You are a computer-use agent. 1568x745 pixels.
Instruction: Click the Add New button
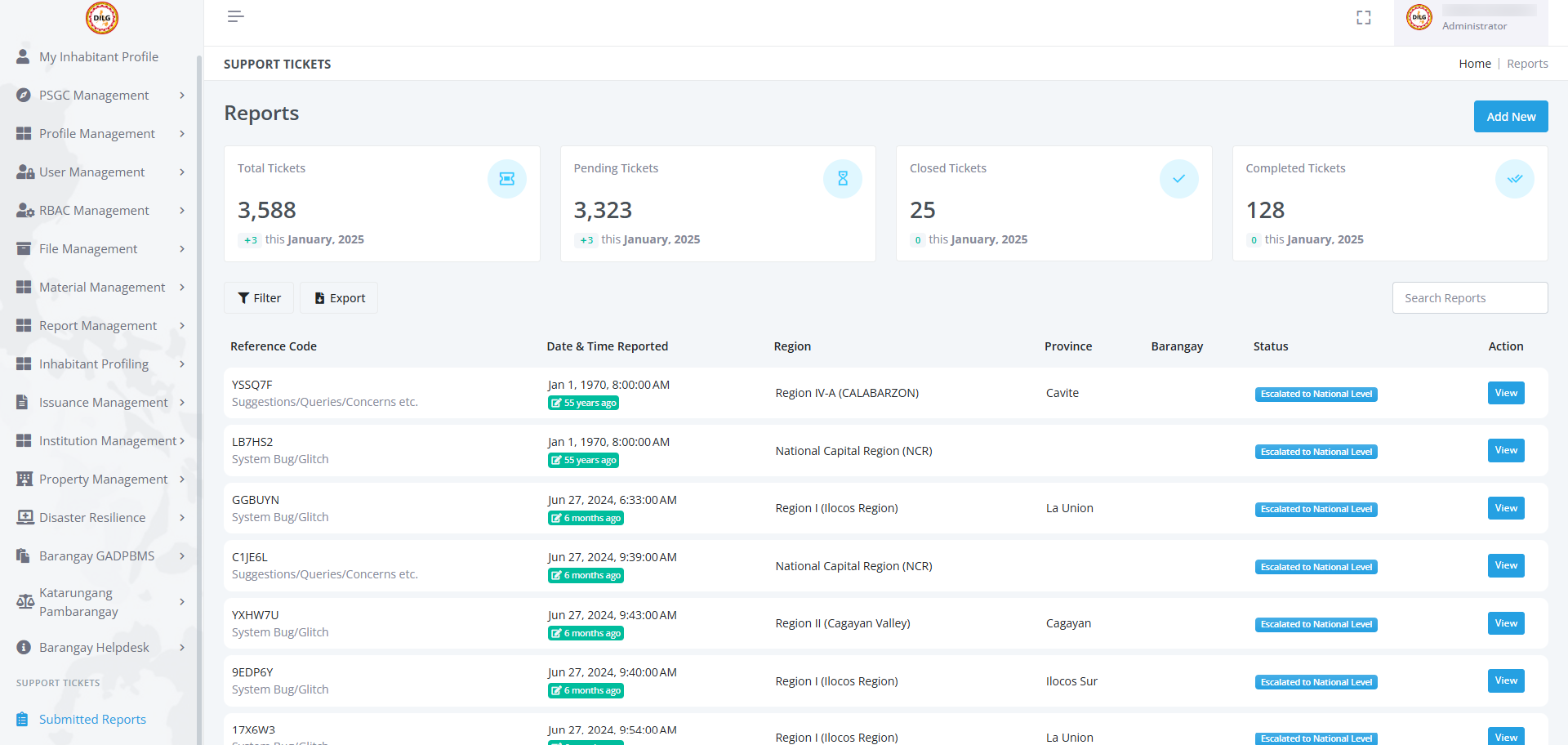click(1511, 117)
